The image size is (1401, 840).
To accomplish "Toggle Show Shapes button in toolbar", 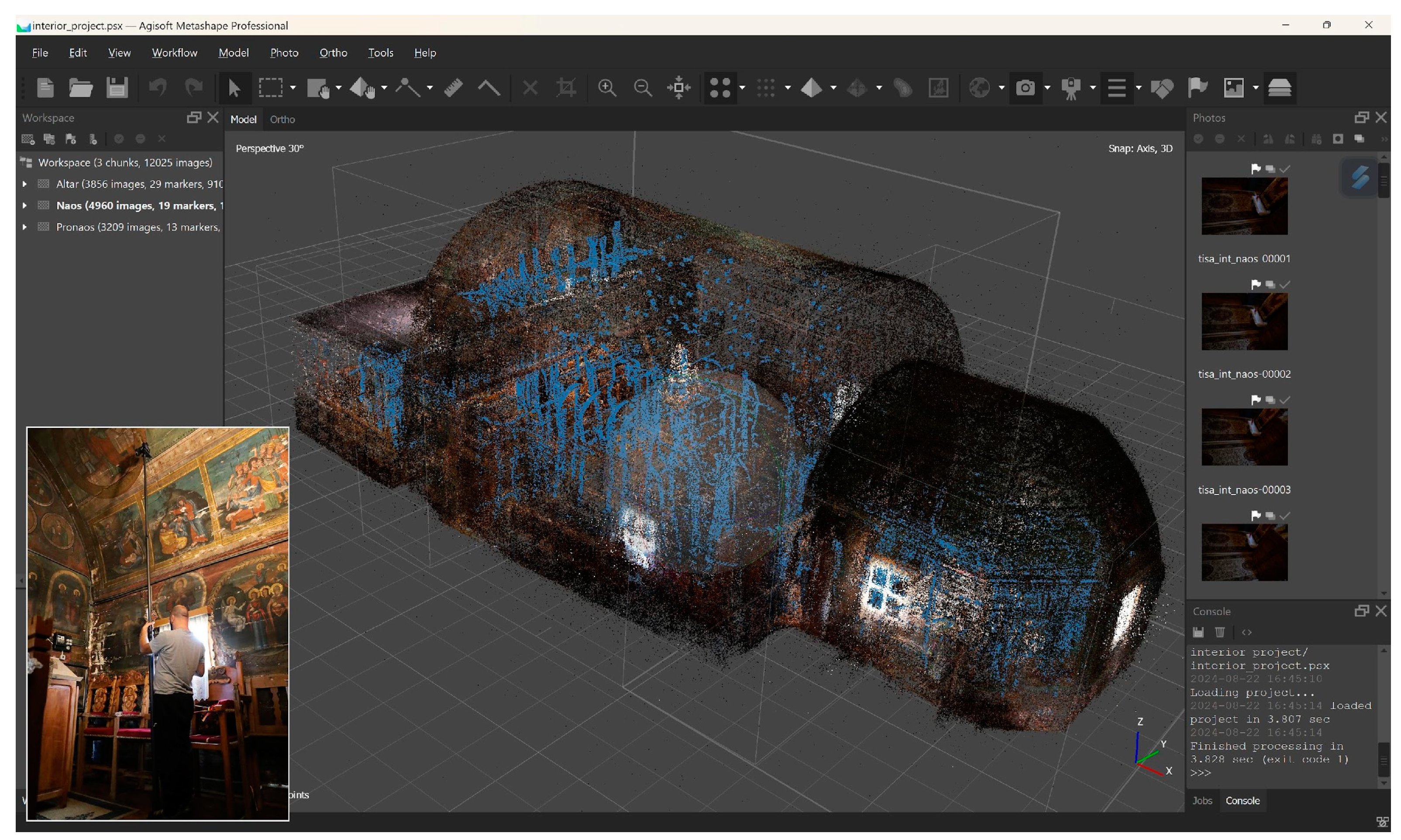I will [1162, 88].
